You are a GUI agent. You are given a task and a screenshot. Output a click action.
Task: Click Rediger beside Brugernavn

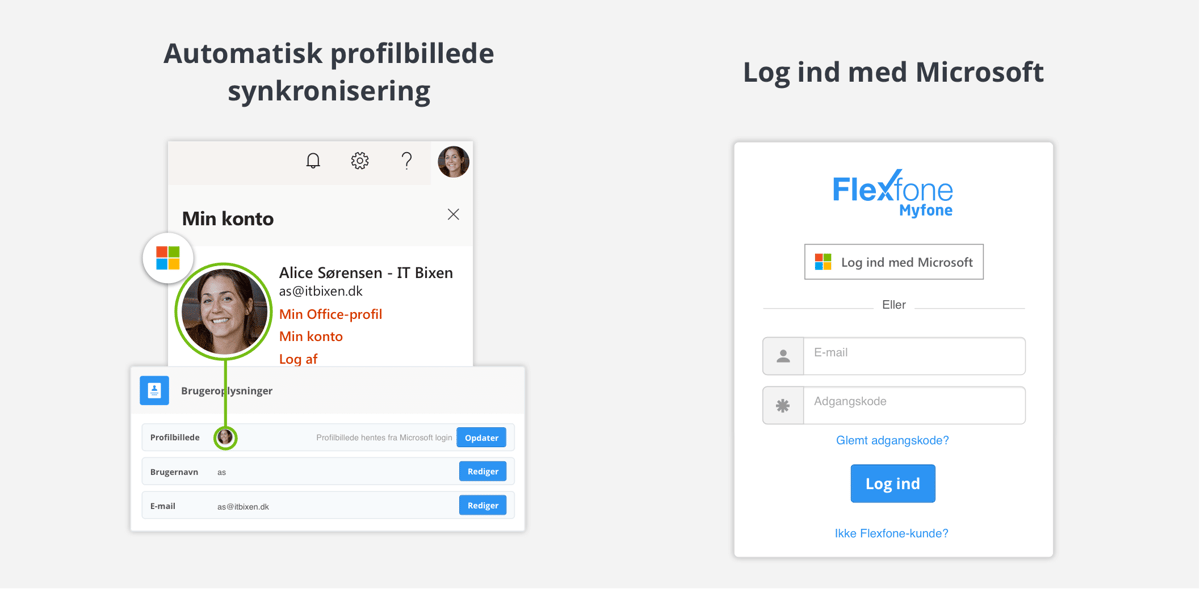click(482, 471)
